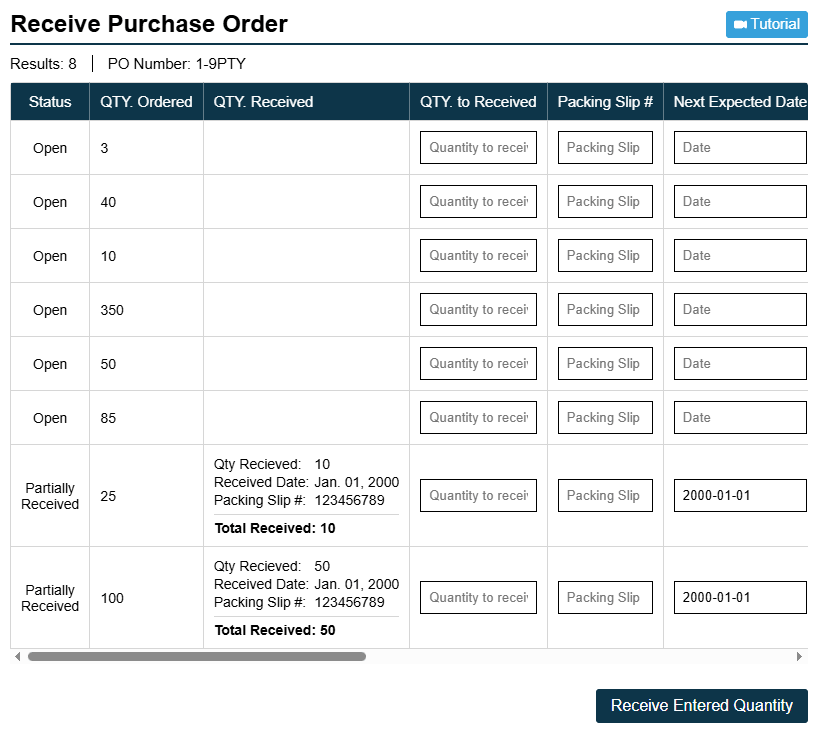Click Quantity to receive field for 350 ordered row
This screenshot has width=818, height=730.
coord(478,309)
